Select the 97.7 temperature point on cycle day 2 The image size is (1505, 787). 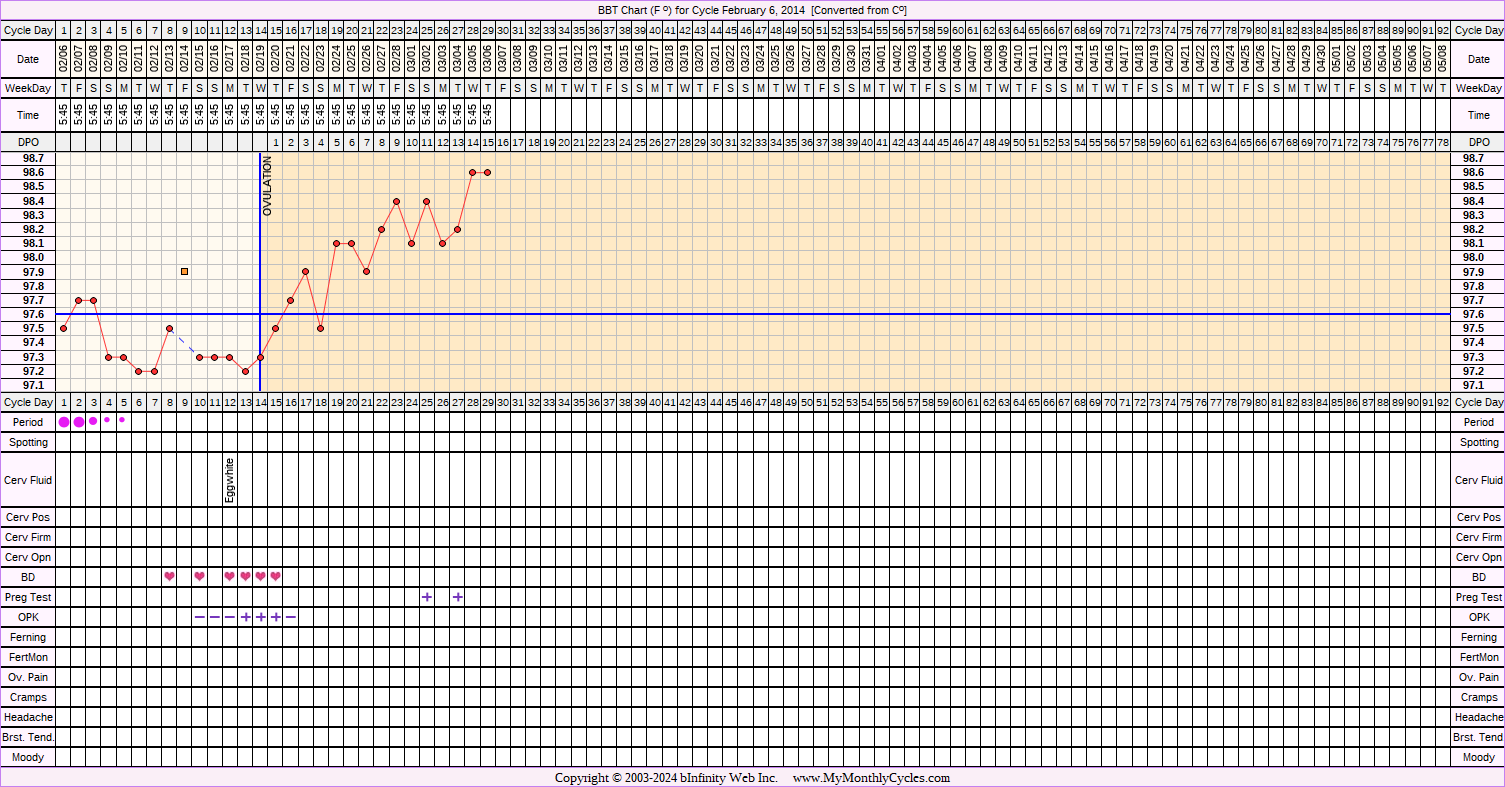(x=79, y=300)
